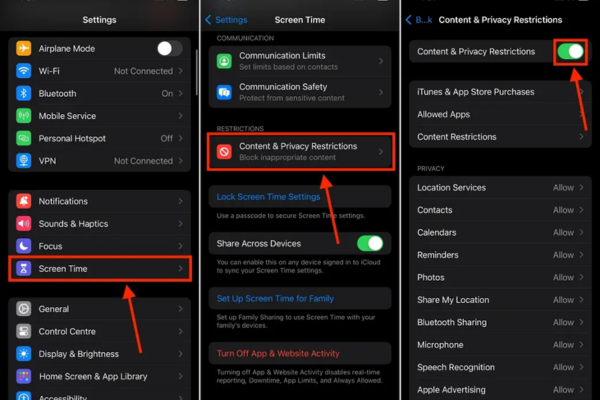
Task: Open Focus settings row
Action: pos(100,246)
